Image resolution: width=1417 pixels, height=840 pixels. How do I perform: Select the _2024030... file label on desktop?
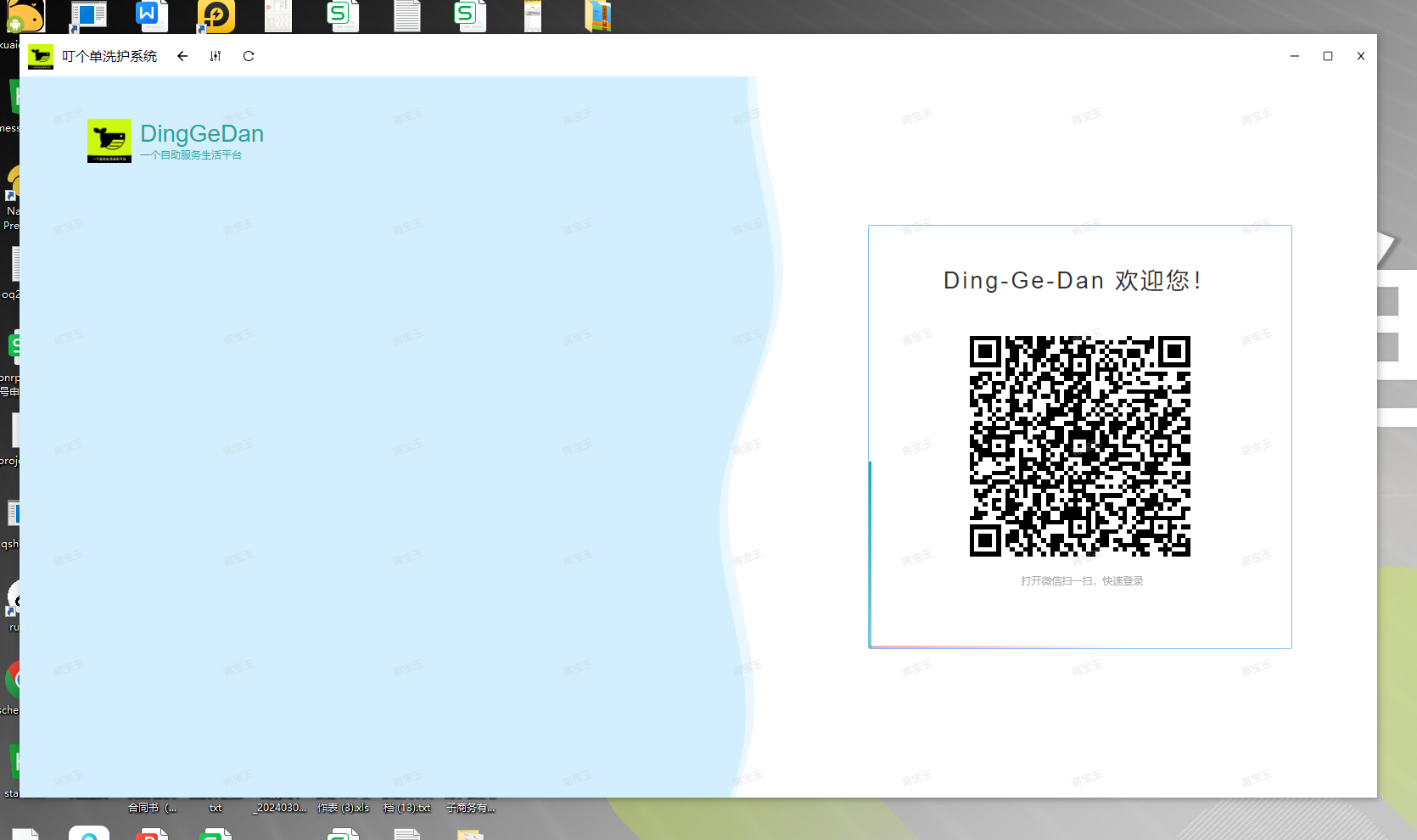coord(279,808)
